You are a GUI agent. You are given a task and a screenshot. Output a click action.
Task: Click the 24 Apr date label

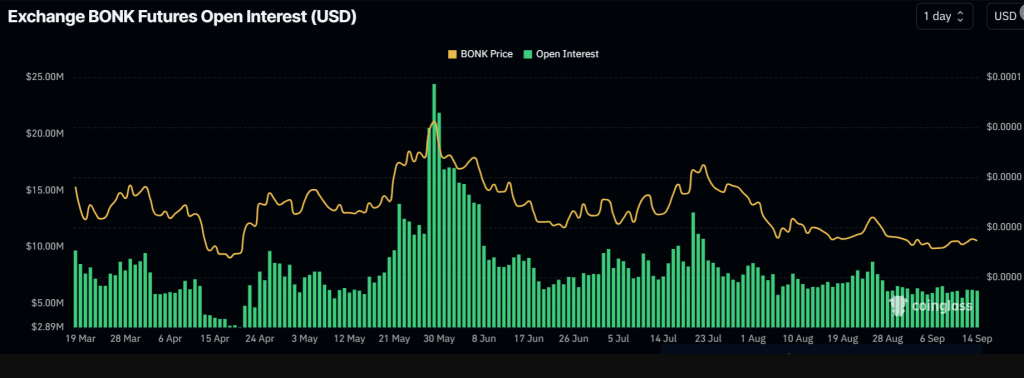point(259,339)
